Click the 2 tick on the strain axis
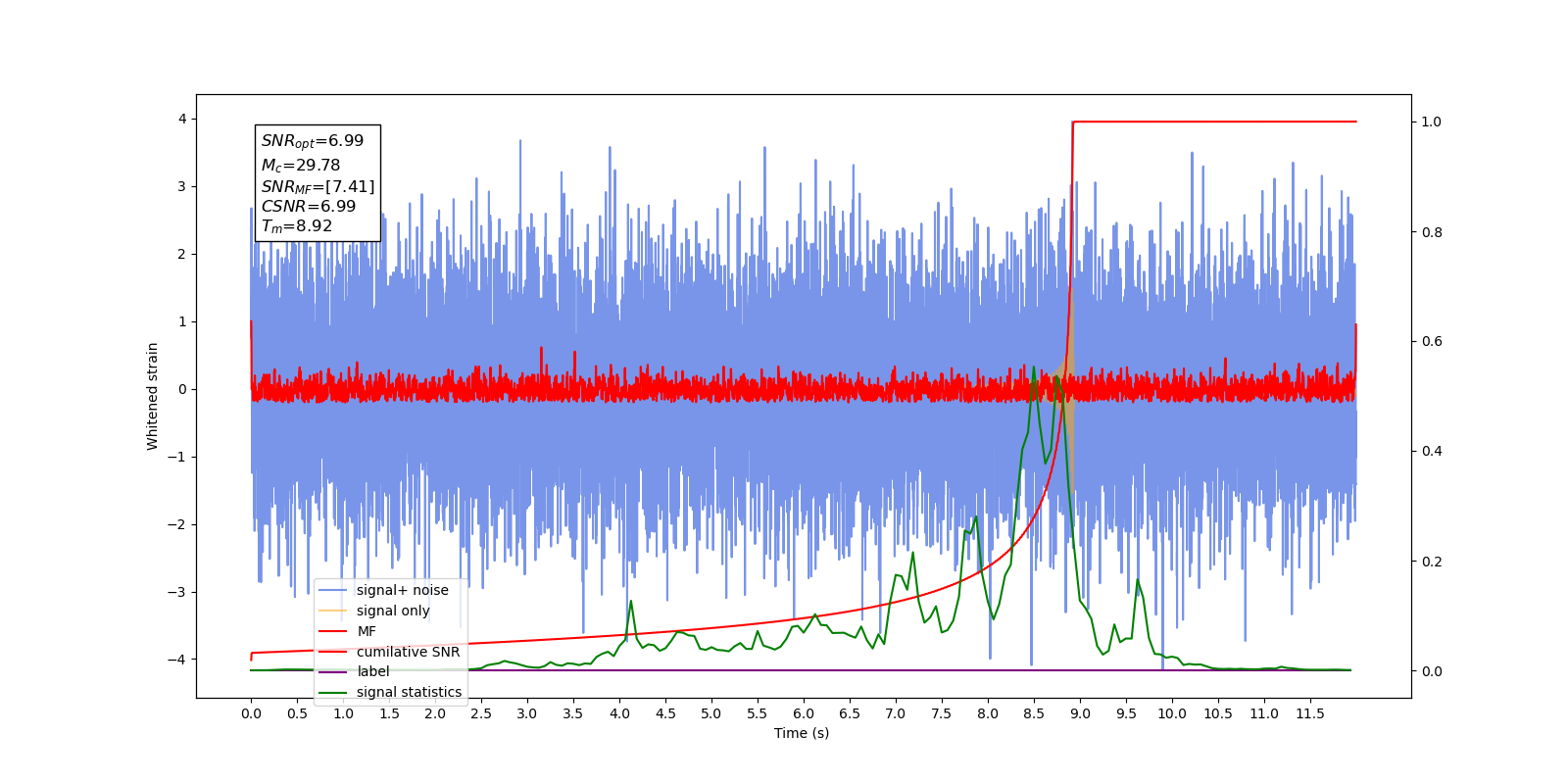This screenshot has height=784, width=1568. pyautogui.click(x=182, y=254)
